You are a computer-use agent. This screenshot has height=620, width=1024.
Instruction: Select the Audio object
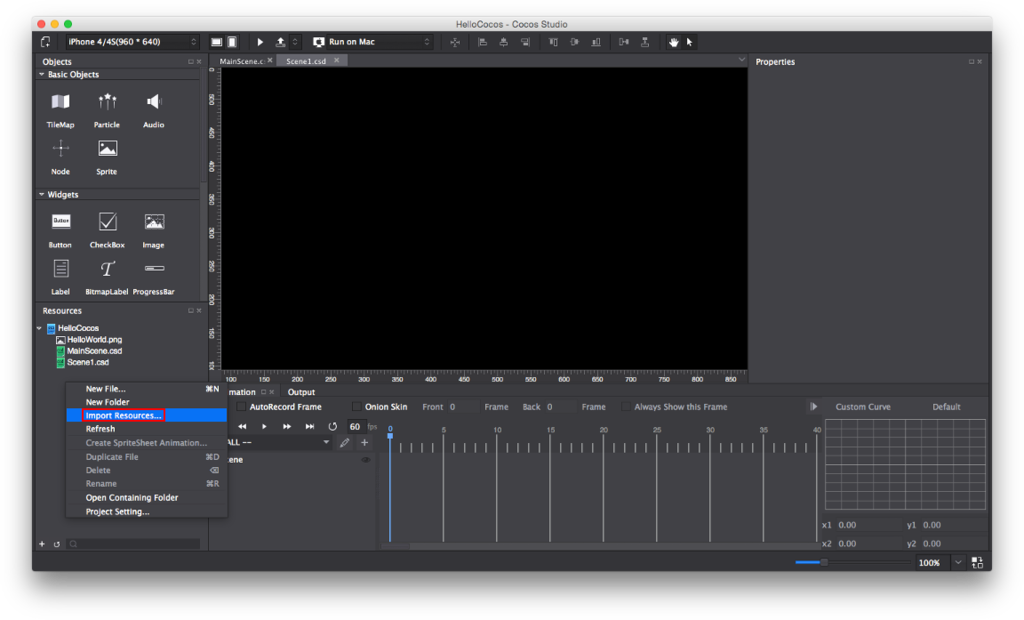point(153,110)
